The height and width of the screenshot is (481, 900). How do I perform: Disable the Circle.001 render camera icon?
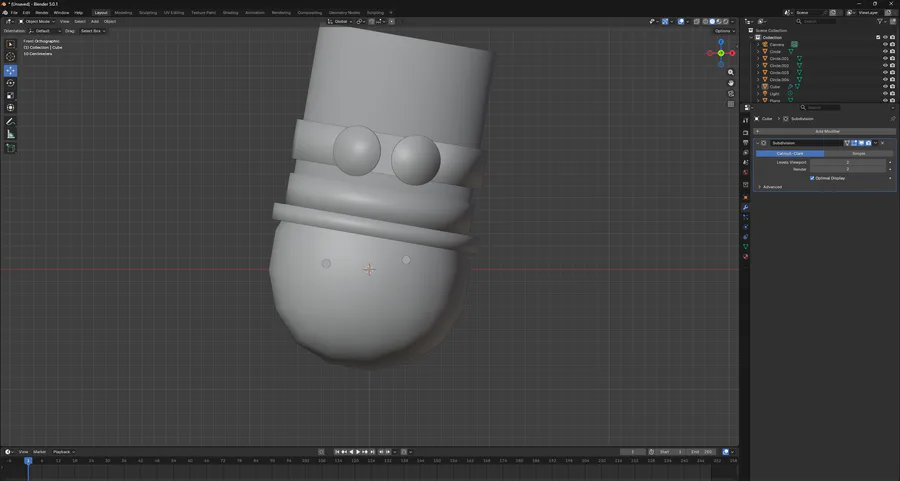click(893, 59)
